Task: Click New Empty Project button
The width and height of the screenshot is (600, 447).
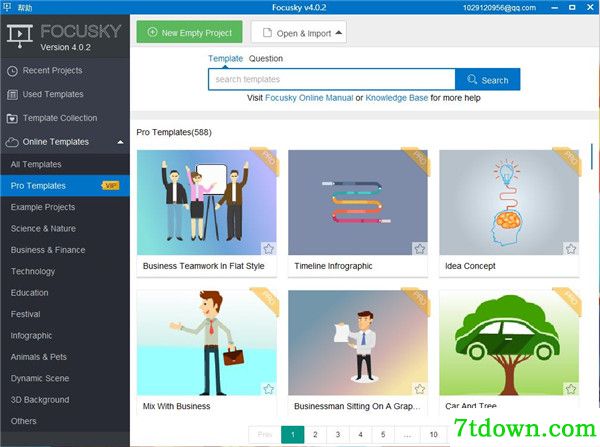Action: point(189,32)
